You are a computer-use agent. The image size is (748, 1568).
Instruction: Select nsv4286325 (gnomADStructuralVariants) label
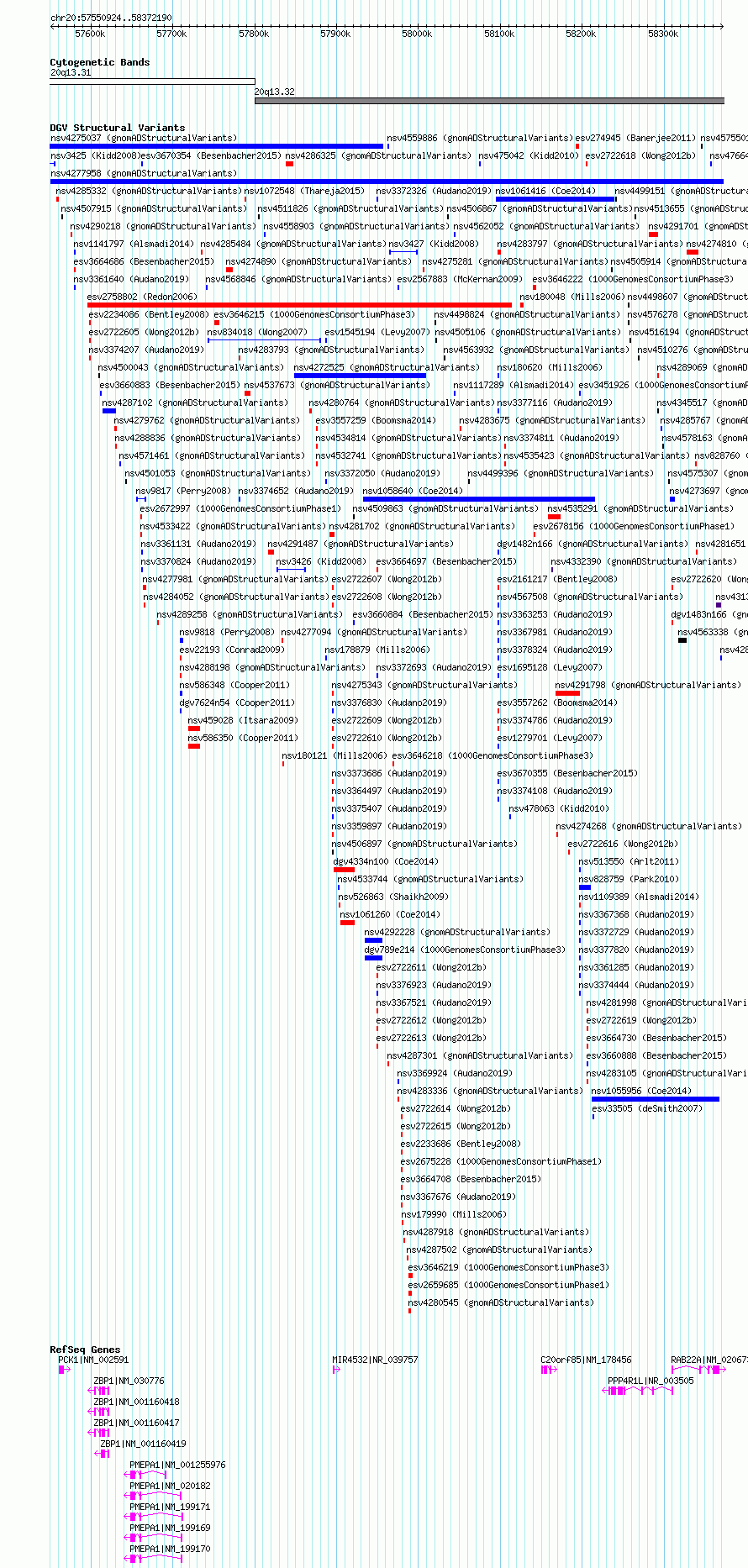point(378,155)
